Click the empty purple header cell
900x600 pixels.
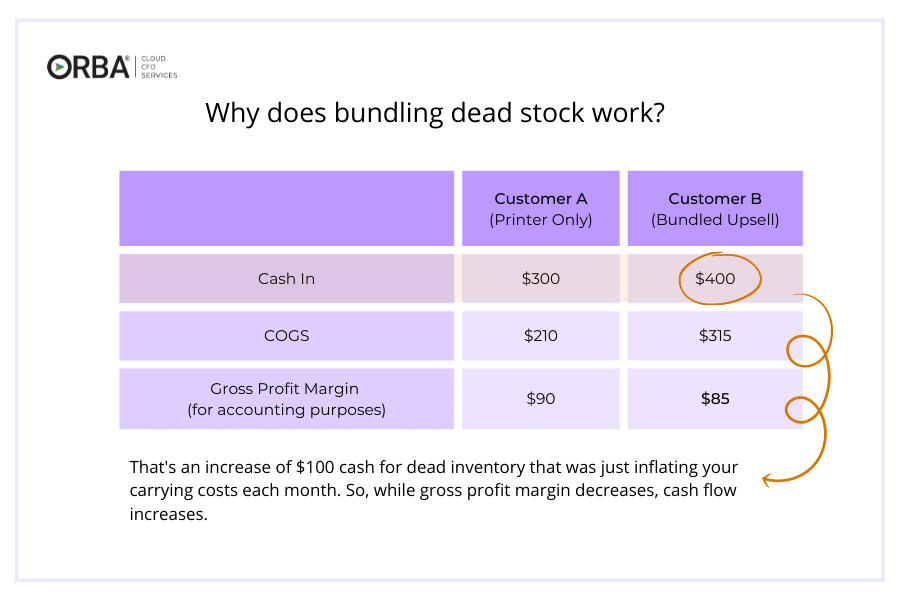[286, 208]
